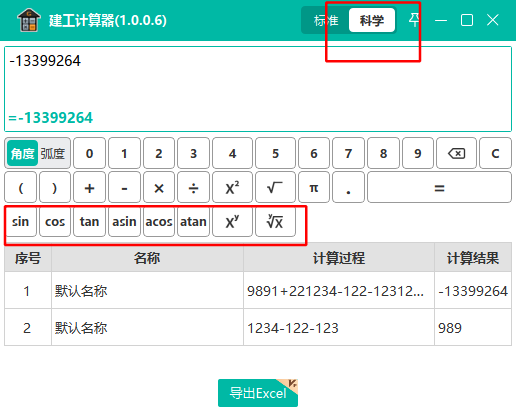Switch to 标准 standard mode
This screenshot has width=516, height=416.
click(326, 21)
